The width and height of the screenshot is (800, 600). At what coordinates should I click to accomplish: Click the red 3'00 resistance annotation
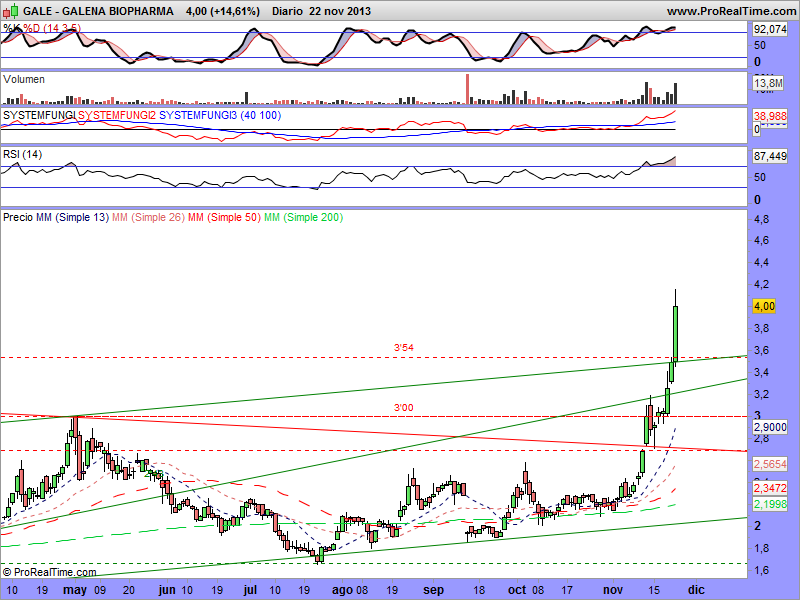pos(404,408)
